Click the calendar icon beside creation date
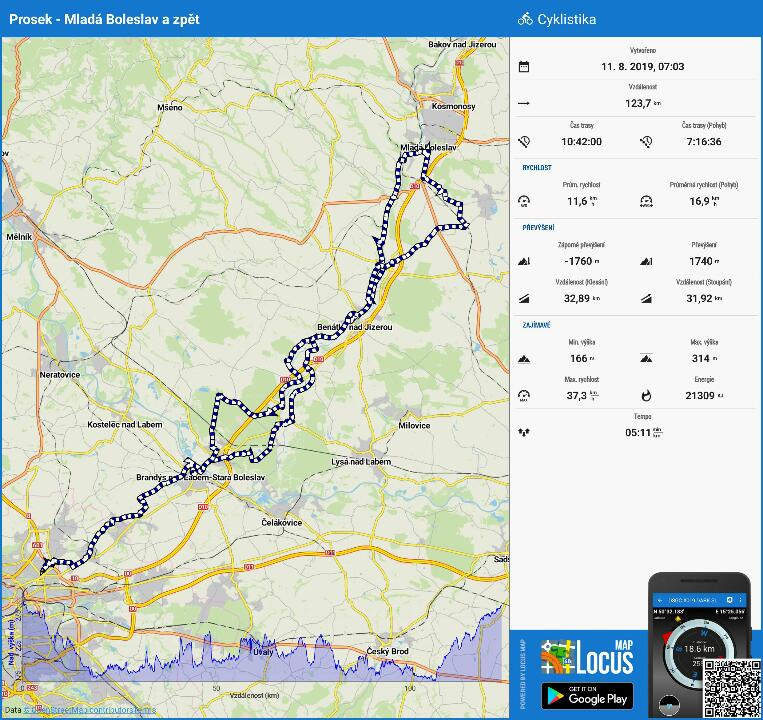763x720 pixels. 524,67
